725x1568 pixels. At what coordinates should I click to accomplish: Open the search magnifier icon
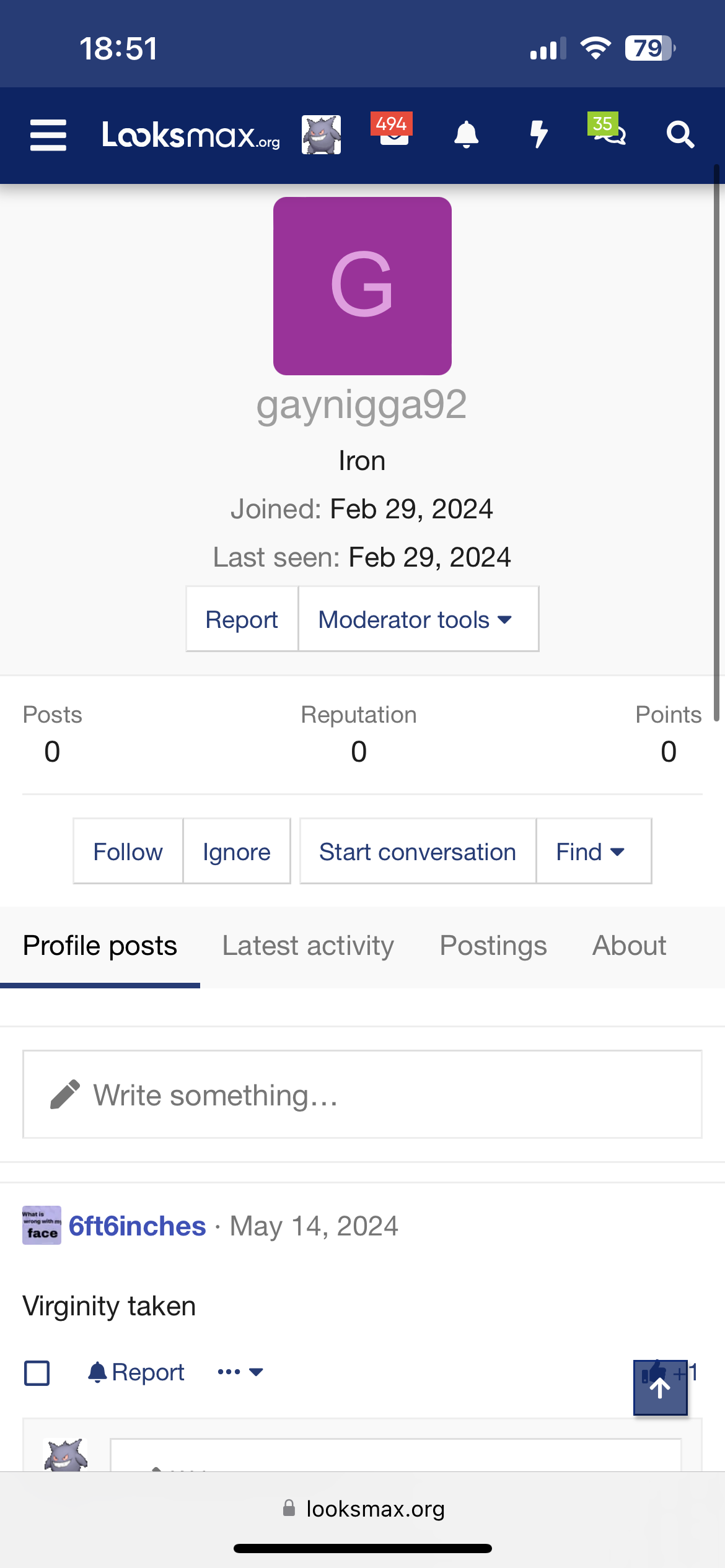[x=680, y=134]
